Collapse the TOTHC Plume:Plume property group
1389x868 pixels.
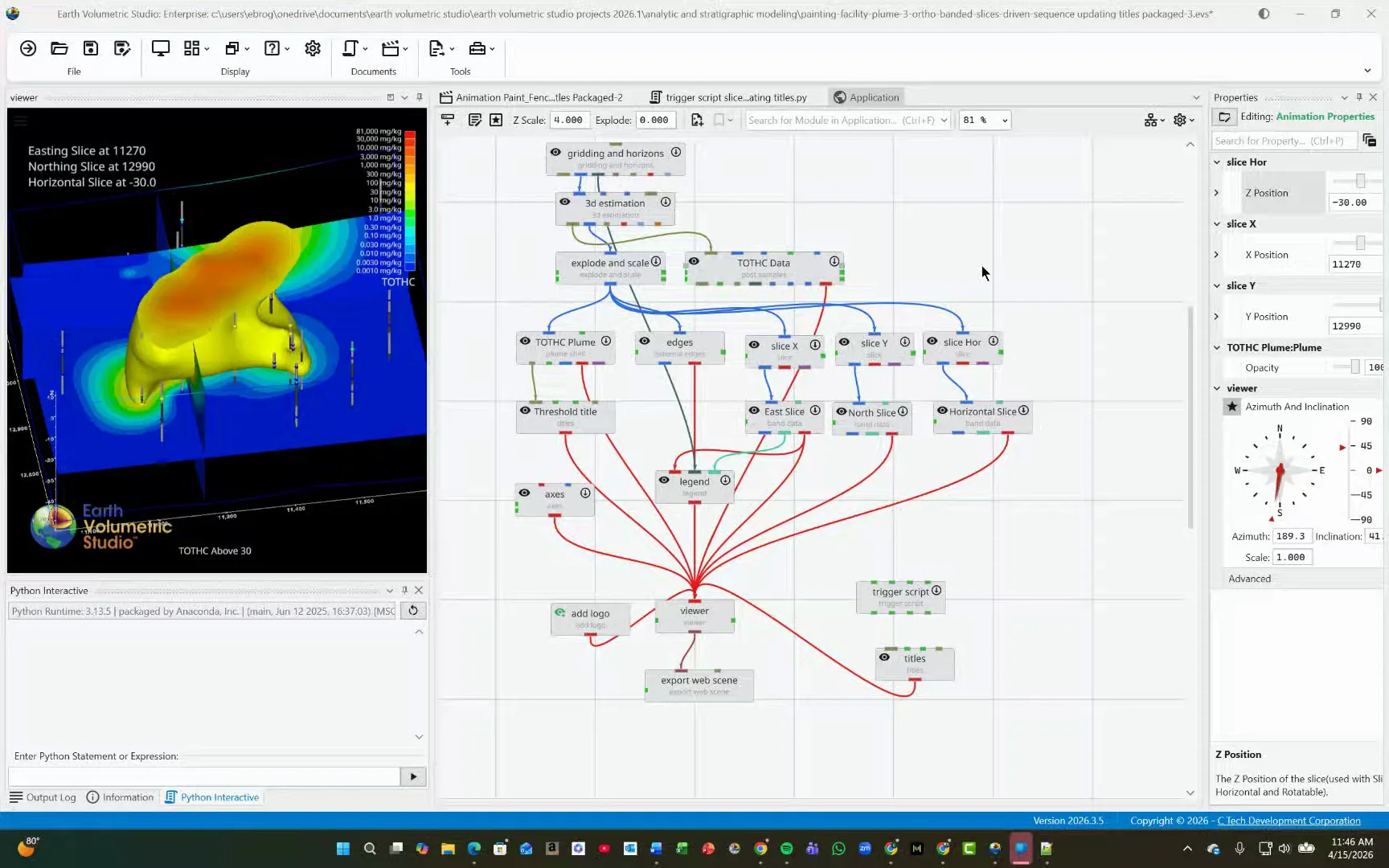pyautogui.click(x=1217, y=348)
